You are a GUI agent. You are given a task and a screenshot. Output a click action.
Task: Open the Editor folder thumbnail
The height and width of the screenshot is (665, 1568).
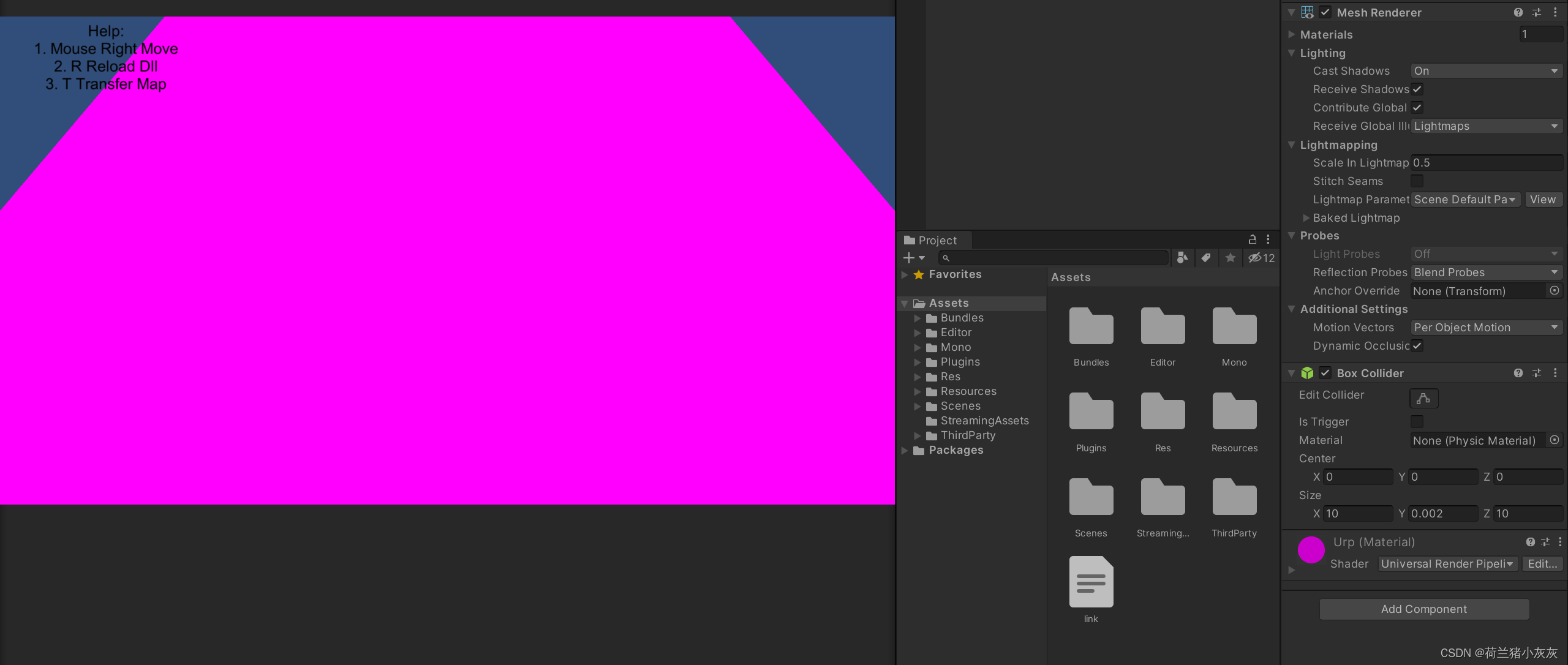pos(1163,326)
